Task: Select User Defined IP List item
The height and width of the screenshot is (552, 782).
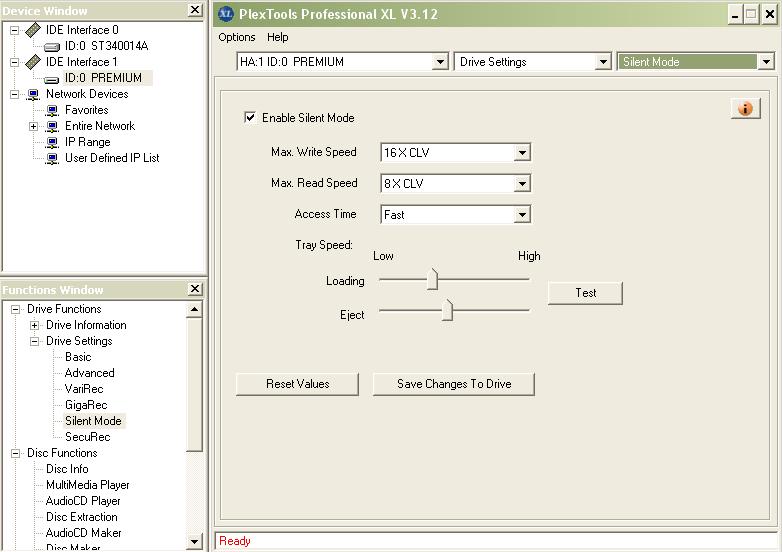Action: (112, 158)
